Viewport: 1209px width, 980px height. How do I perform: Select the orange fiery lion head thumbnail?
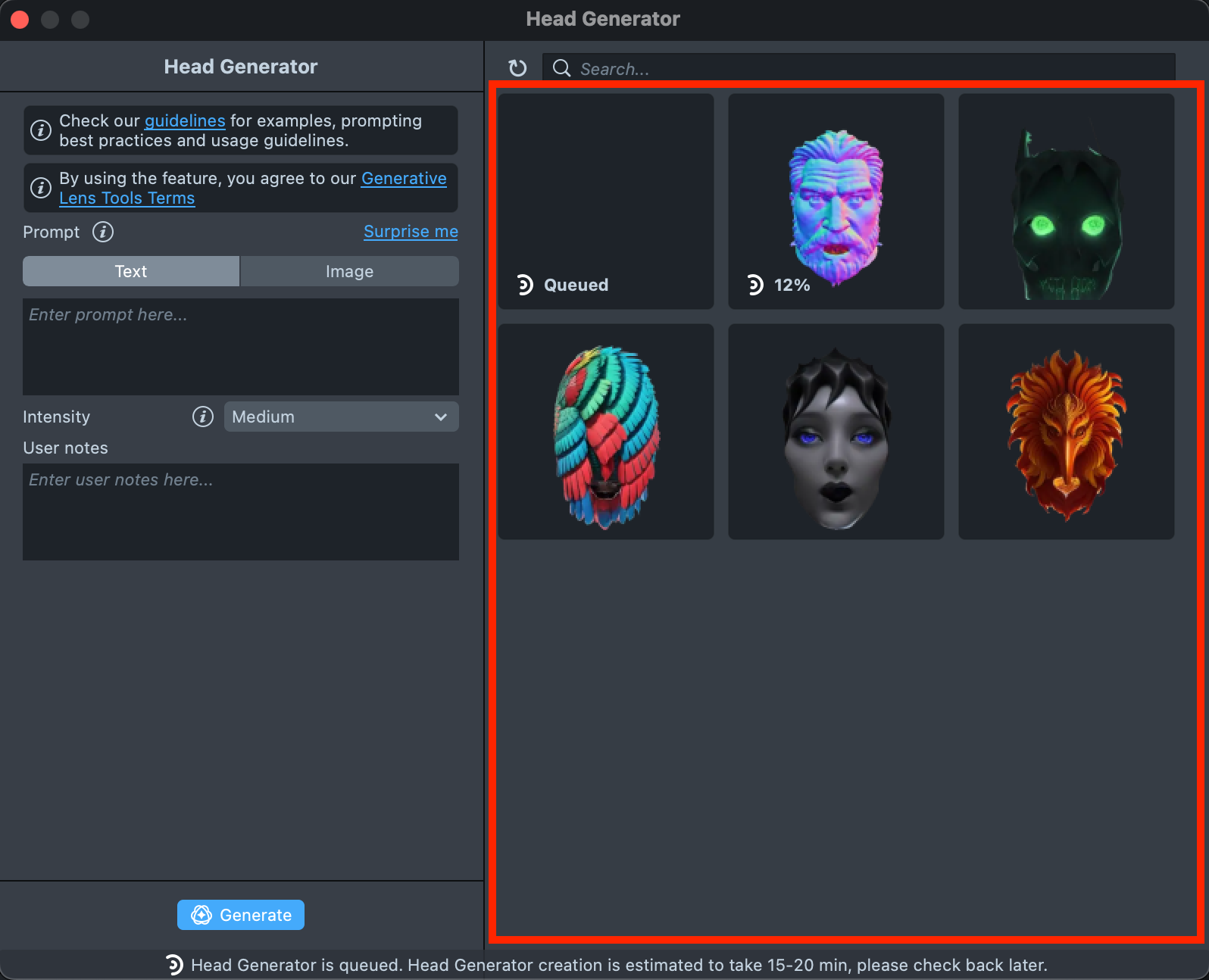coord(1066,432)
